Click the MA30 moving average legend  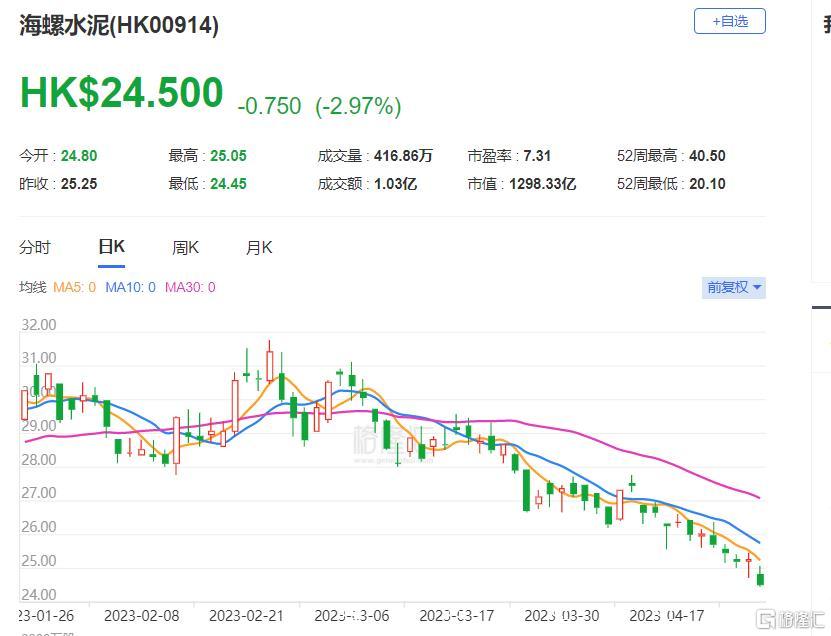point(190,287)
